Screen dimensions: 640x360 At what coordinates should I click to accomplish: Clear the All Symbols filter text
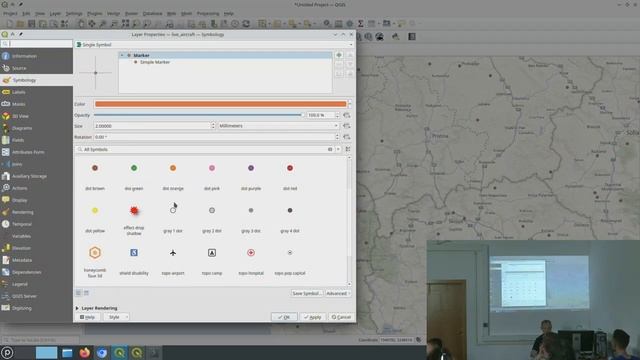point(330,149)
